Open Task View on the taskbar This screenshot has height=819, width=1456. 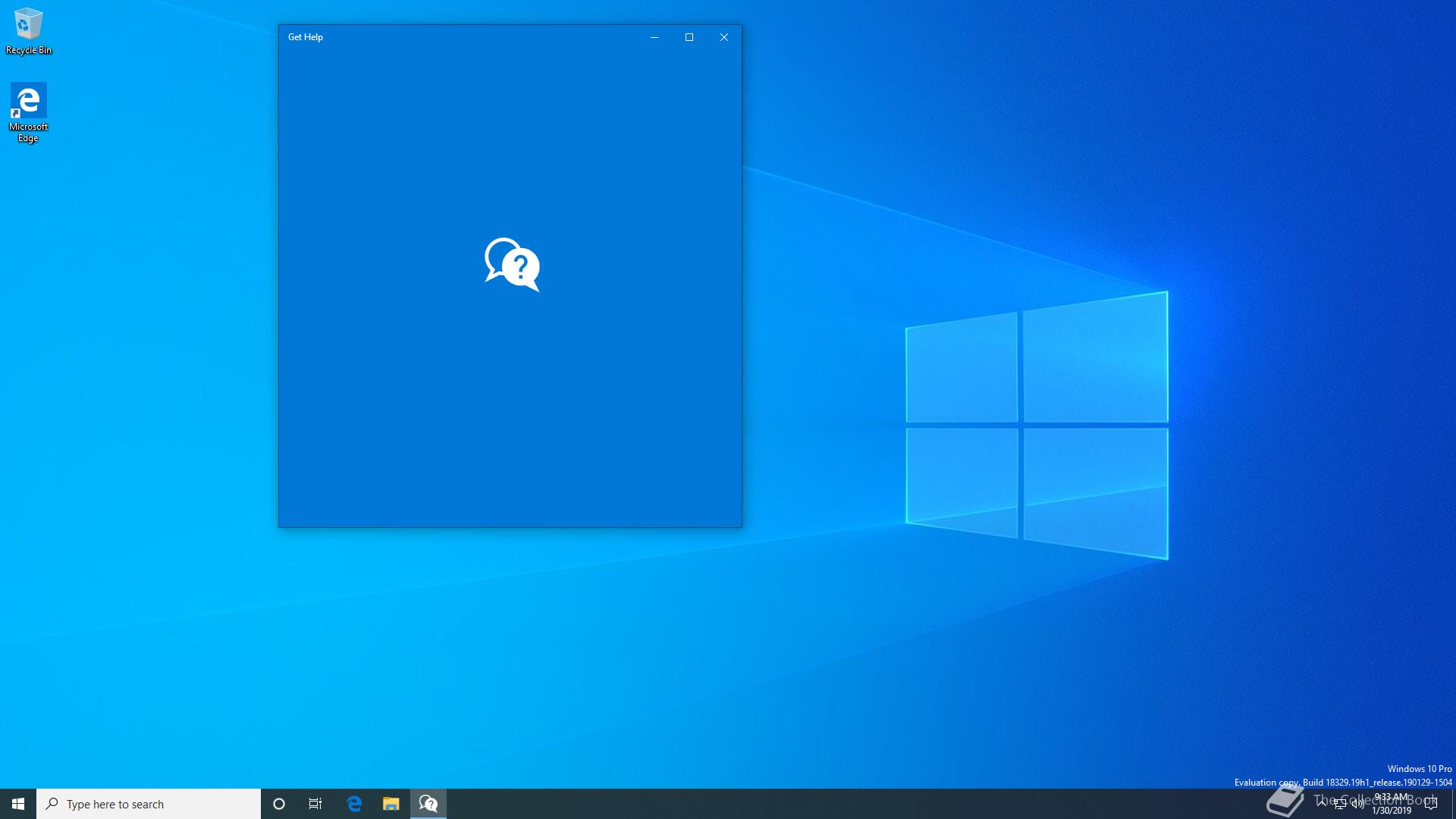pyautogui.click(x=315, y=804)
